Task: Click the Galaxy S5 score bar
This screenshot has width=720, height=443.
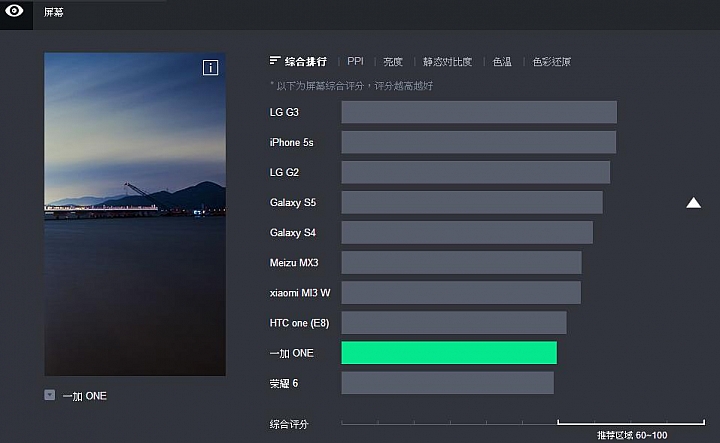Action: click(x=472, y=202)
